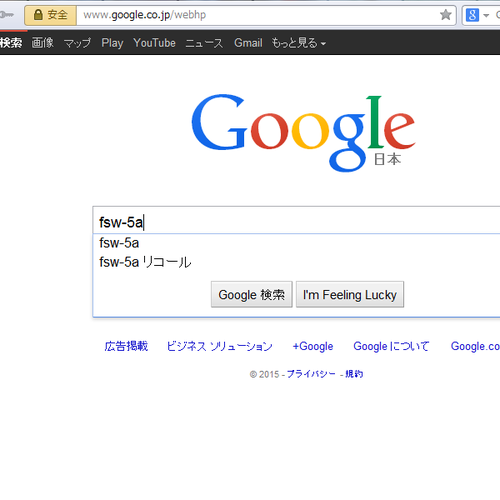The height and width of the screenshot is (500, 500).
Task: Click the I'm Feeling Lucky button
Action: tap(350, 294)
